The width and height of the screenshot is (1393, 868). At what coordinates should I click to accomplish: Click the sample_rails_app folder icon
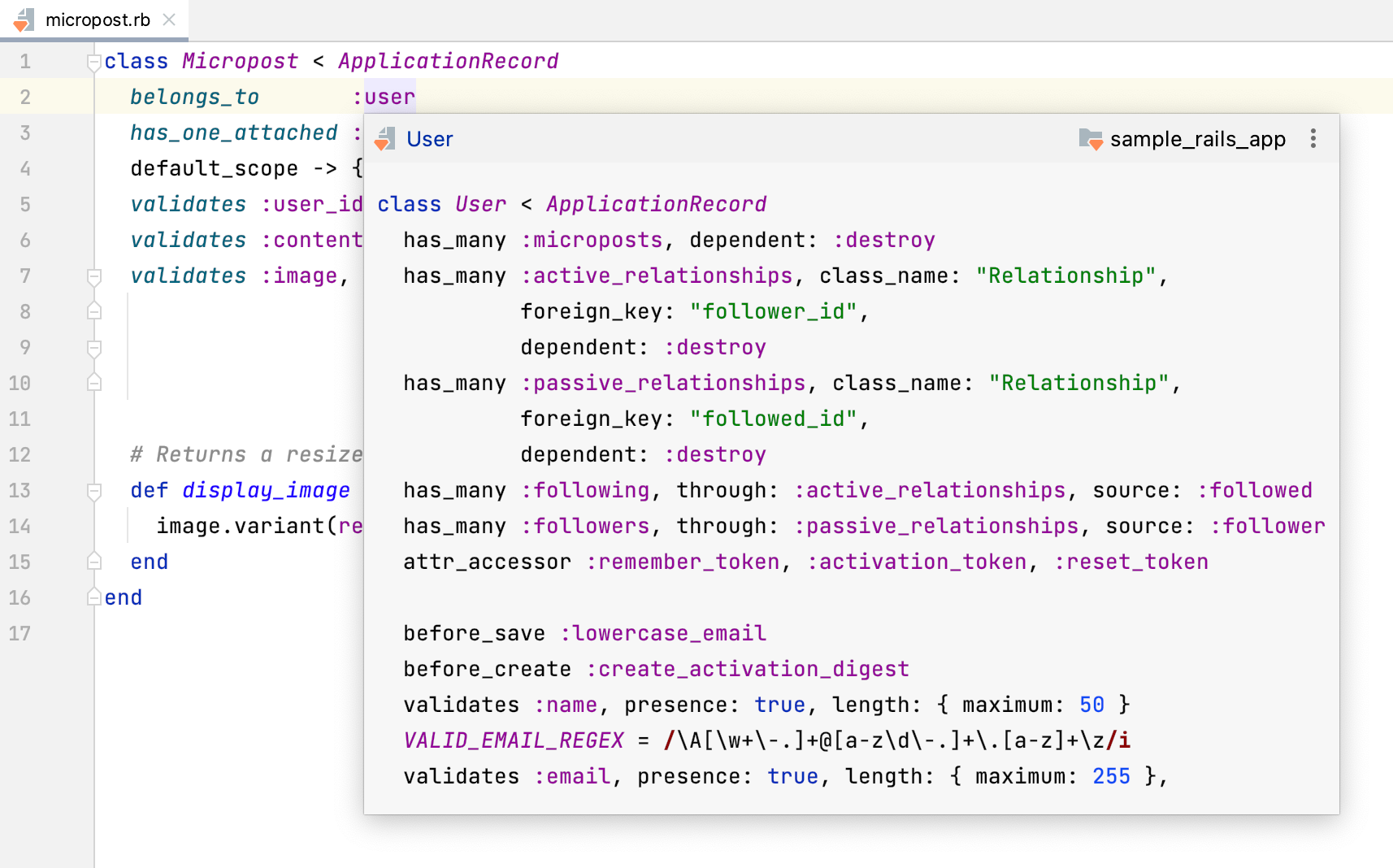click(1090, 139)
